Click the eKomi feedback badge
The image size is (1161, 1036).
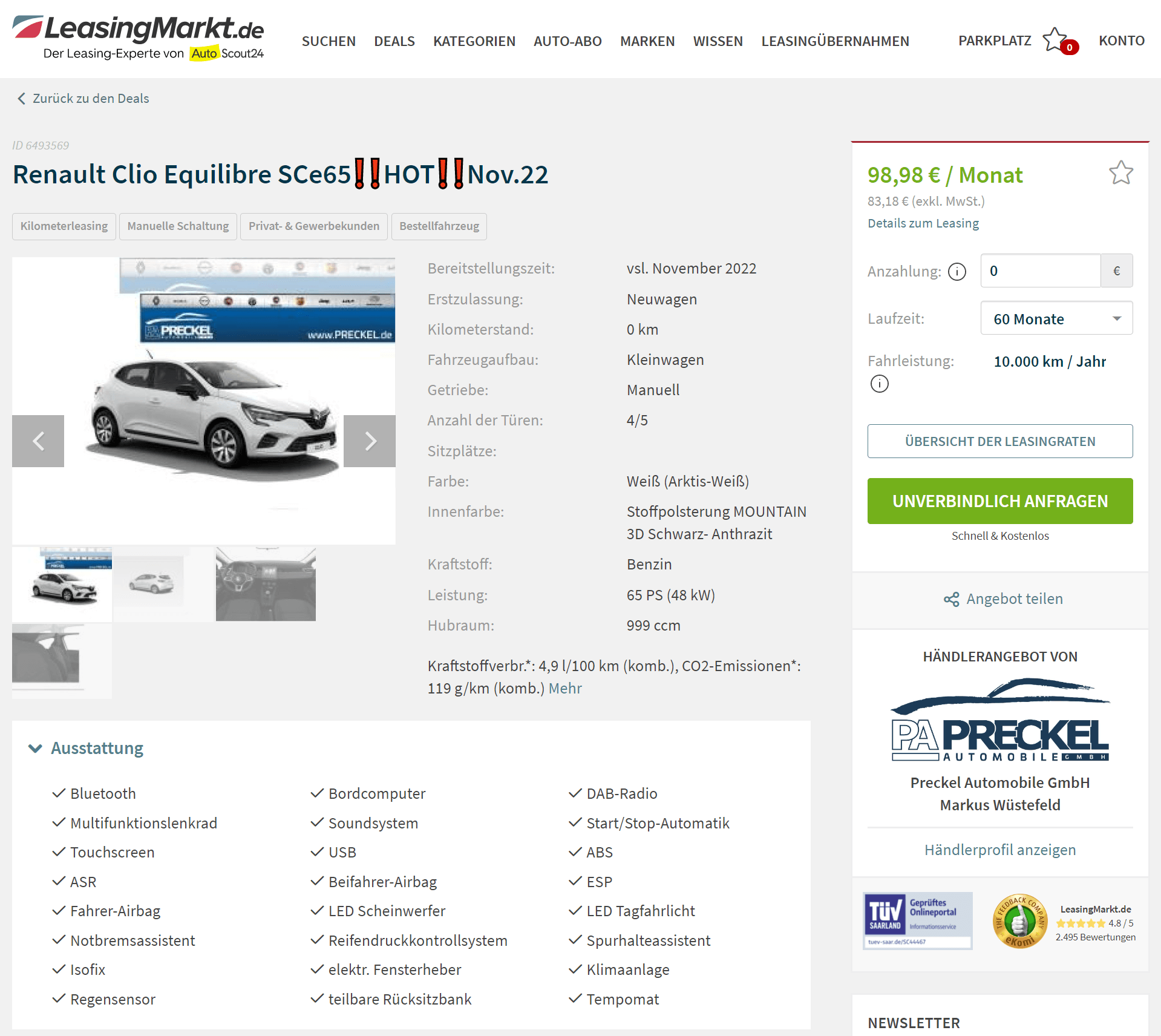[1020, 921]
